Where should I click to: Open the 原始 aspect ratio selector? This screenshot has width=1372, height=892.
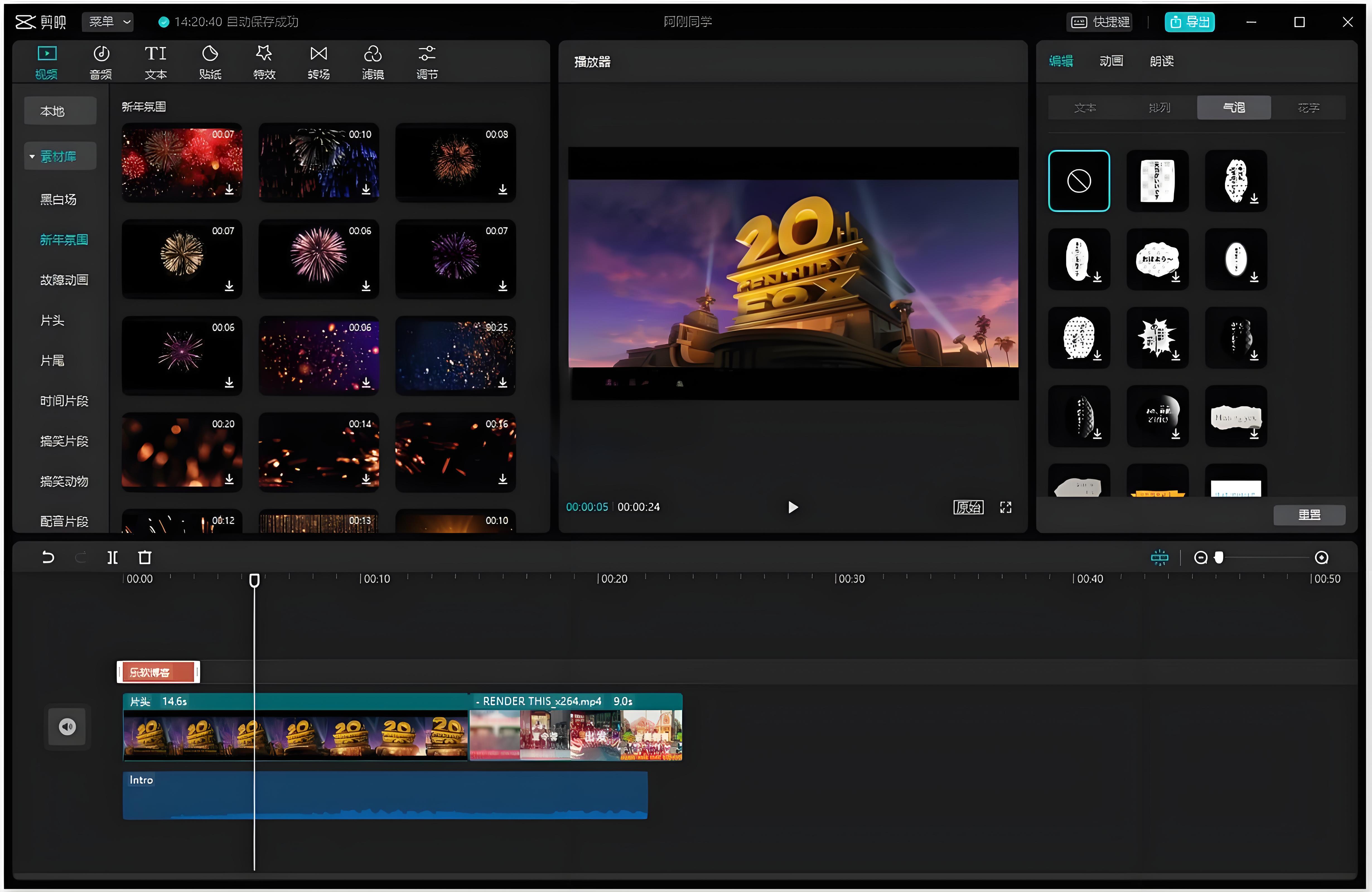pos(968,507)
